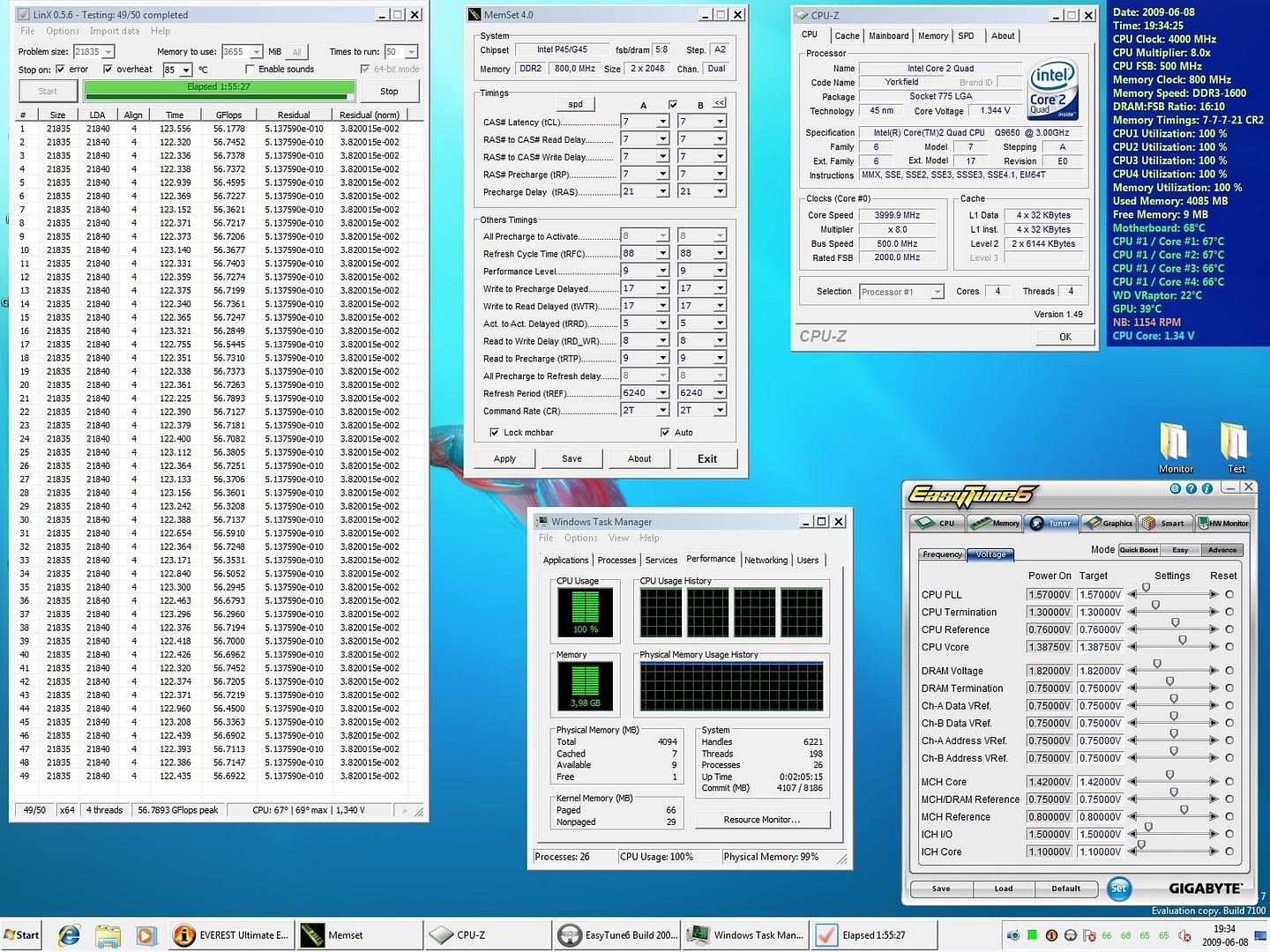Image resolution: width=1270 pixels, height=952 pixels.
Task: Open CPU-Z processor Selection dropdown
Action: (938, 292)
